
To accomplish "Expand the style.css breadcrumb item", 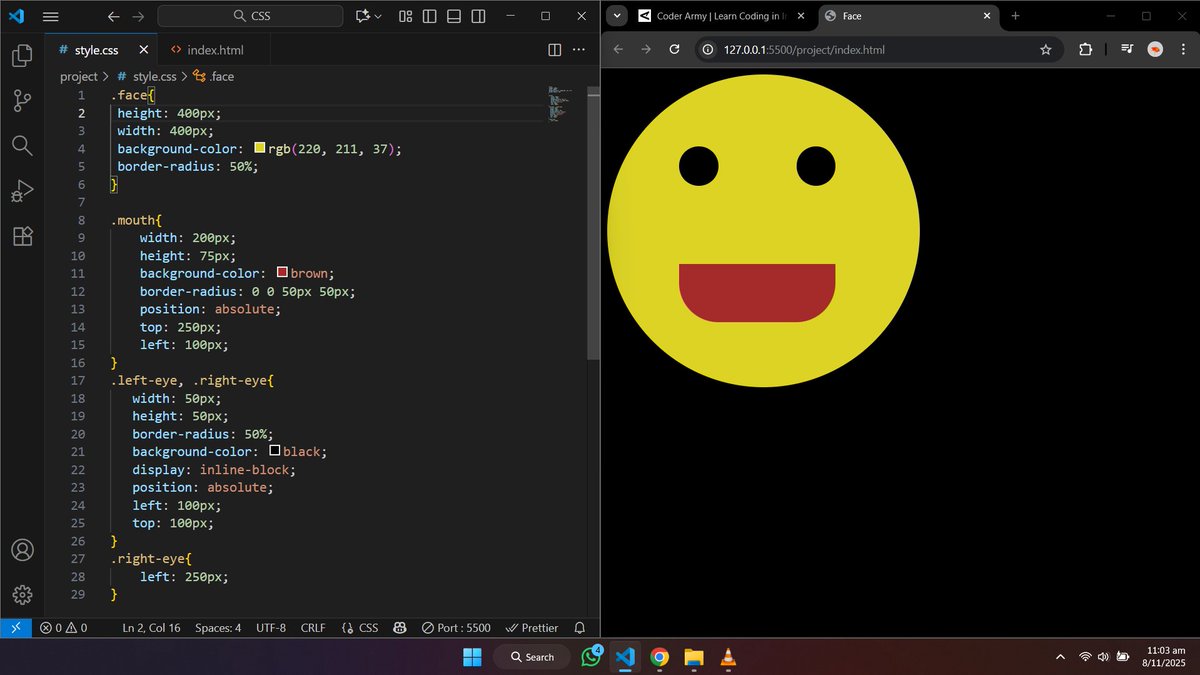I will 155,76.
